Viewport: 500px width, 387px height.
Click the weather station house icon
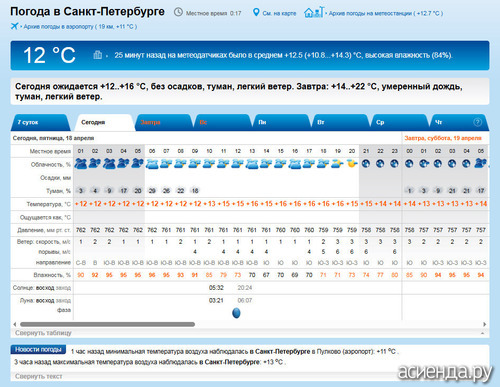click(x=313, y=12)
